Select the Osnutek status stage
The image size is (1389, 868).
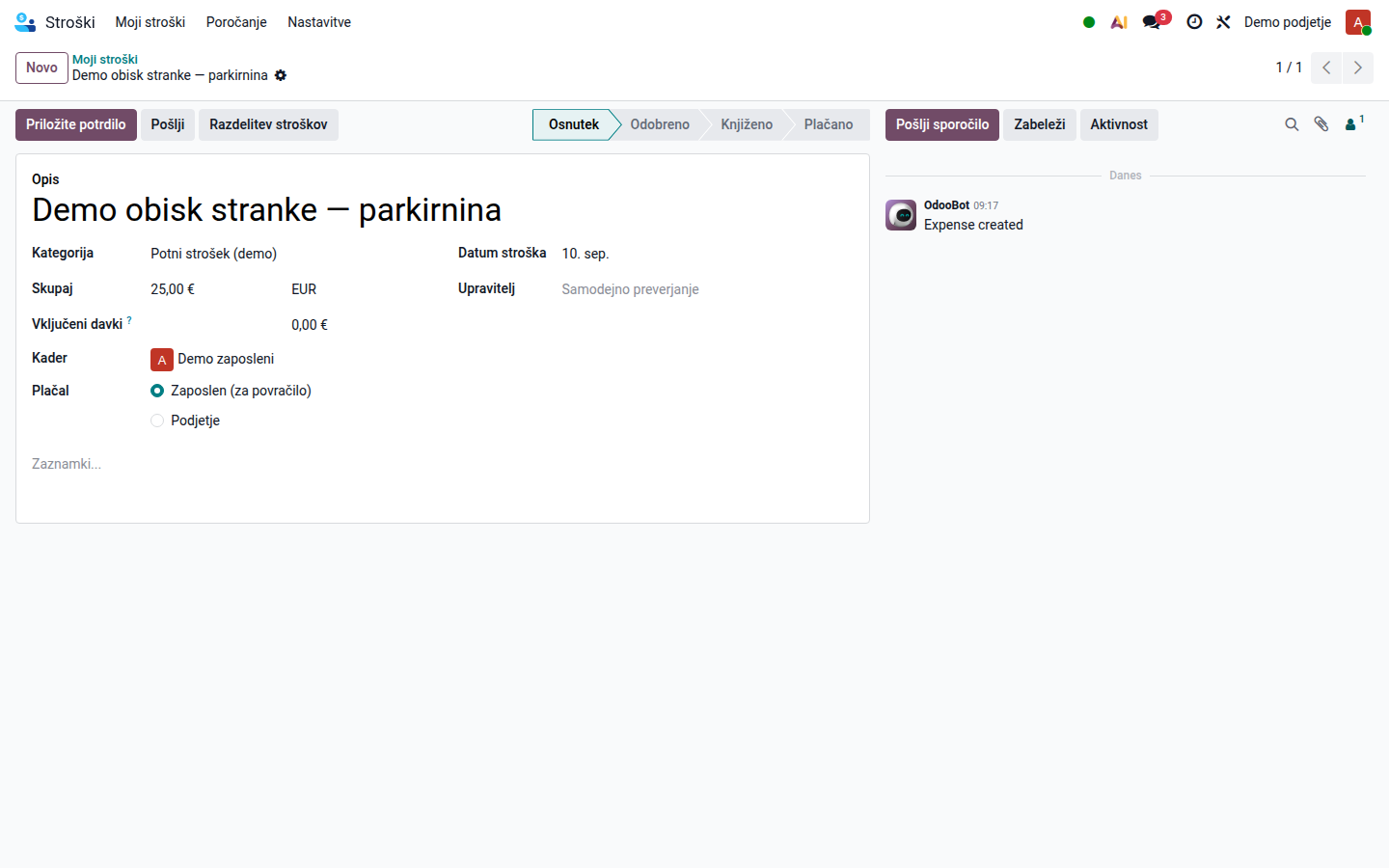pos(574,124)
